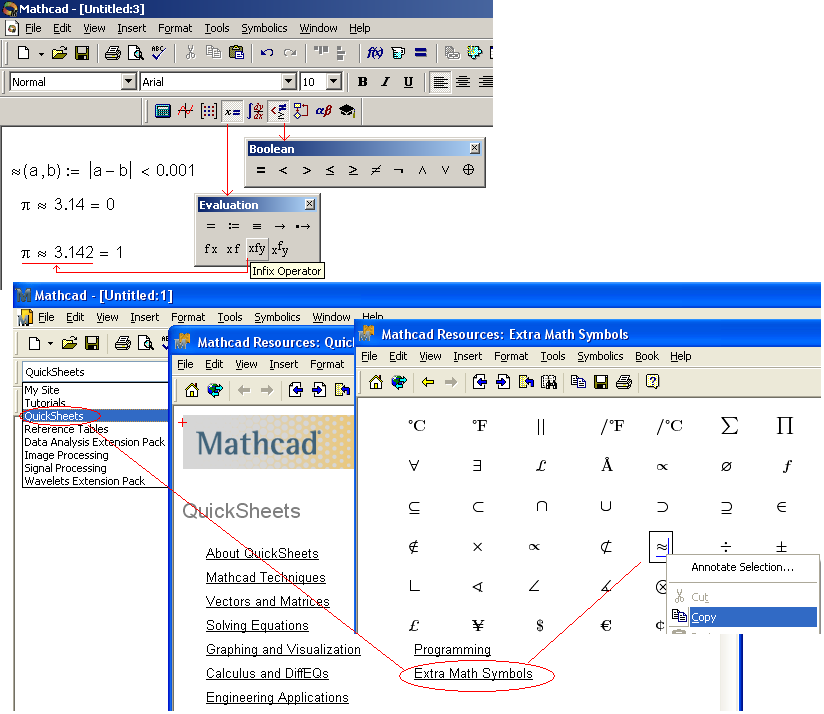The height and width of the screenshot is (714, 824).
Task: Click the QuickSheets resource combo field
Action: tap(95, 372)
